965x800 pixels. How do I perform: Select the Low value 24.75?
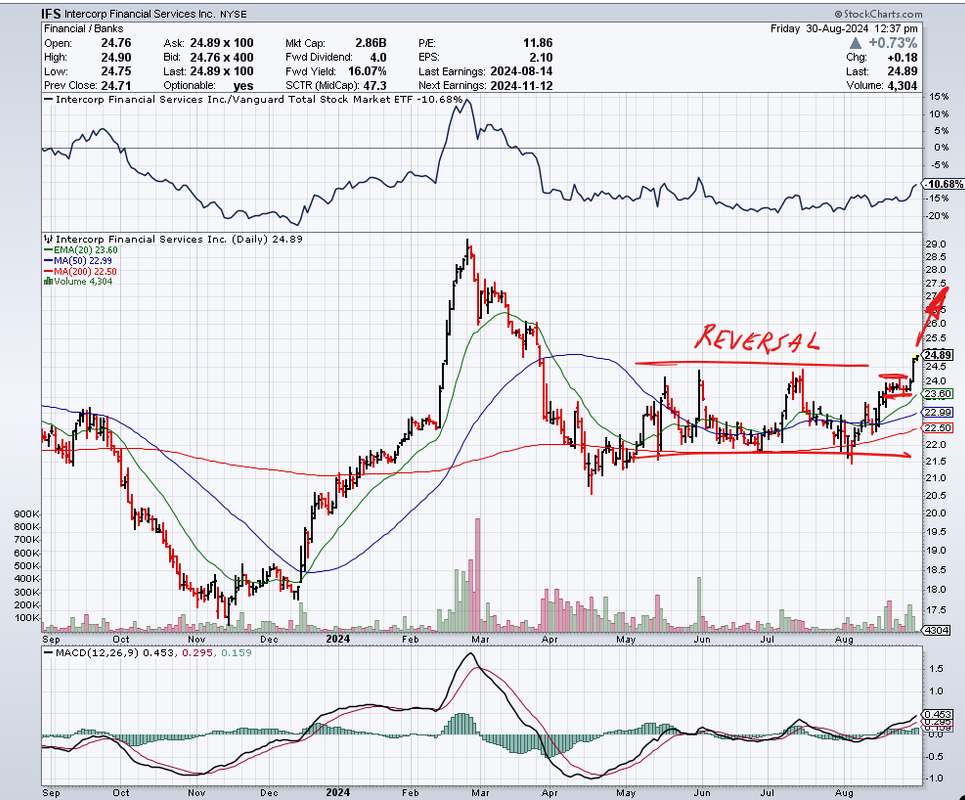[x=116, y=71]
